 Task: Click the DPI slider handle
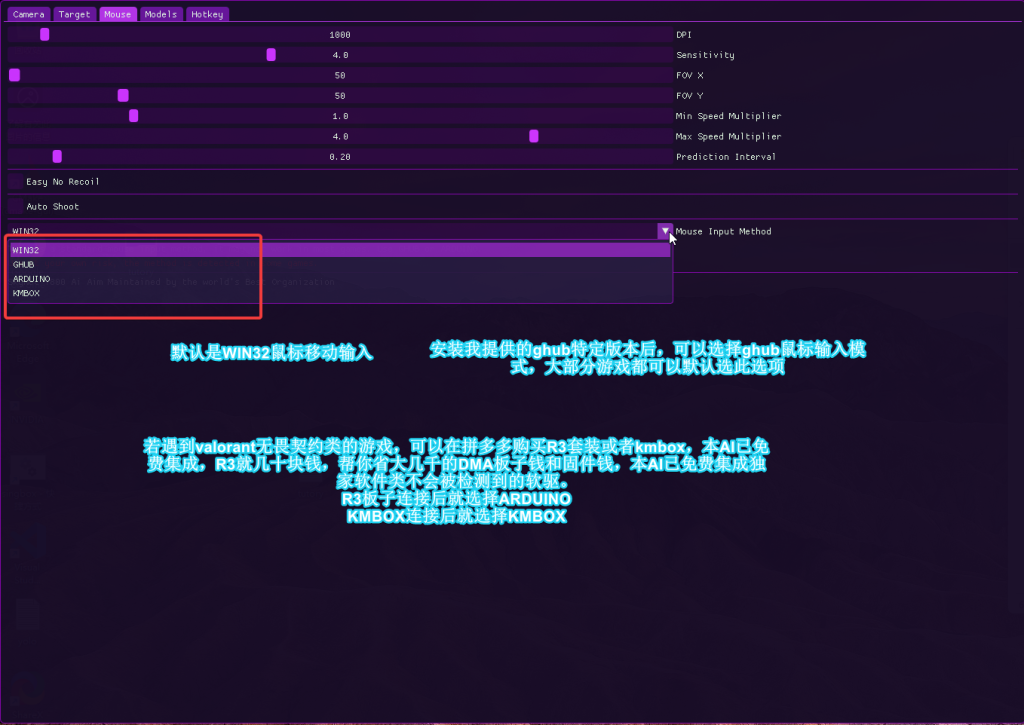pos(44,35)
